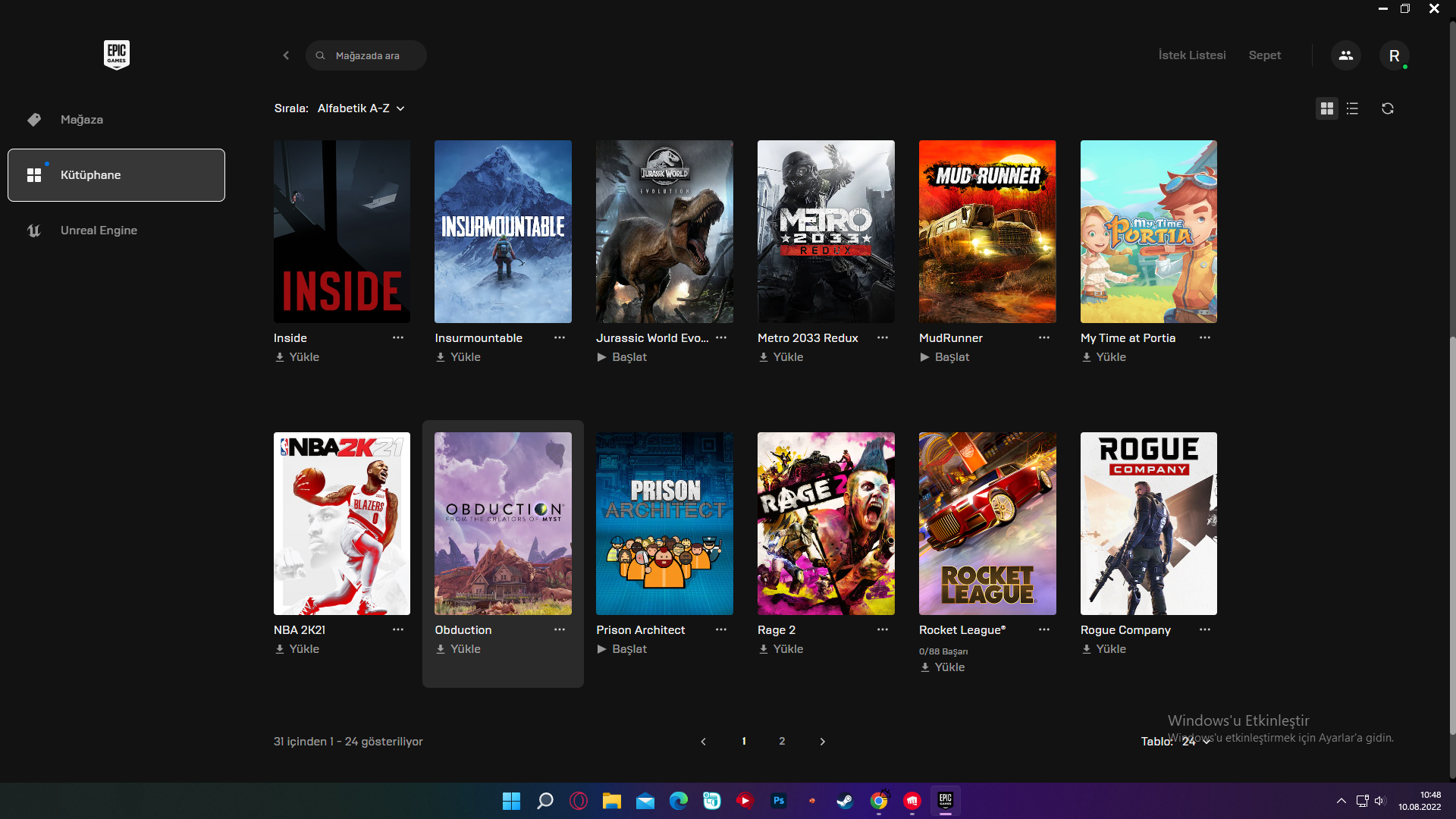Screen dimensions: 1456x819
Task: Install NBA 2K21 with Yükle
Action: pos(297,649)
